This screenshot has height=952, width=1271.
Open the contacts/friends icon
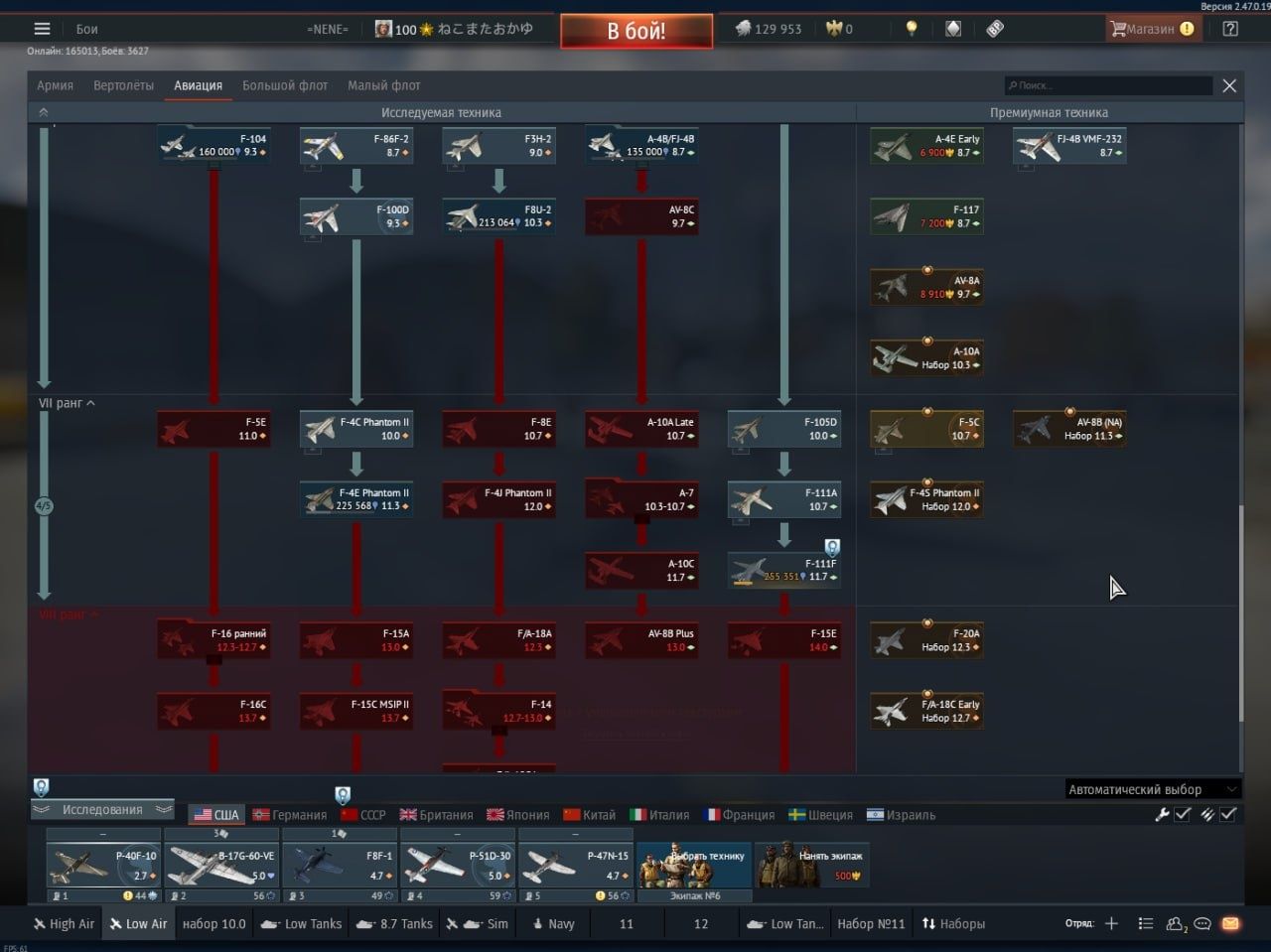pos(1177,923)
